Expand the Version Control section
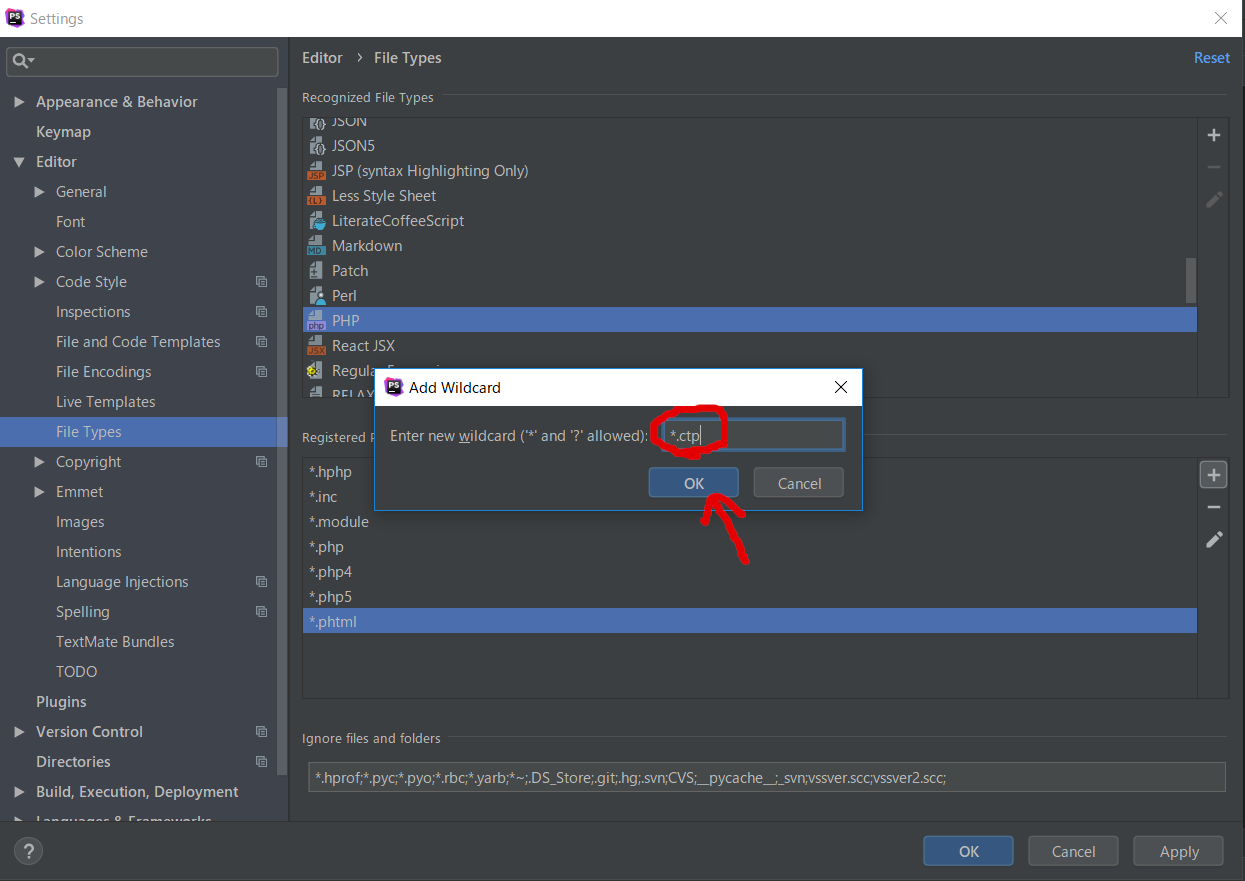The height and width of the screenshot is (881, 1245). point(18,732)
